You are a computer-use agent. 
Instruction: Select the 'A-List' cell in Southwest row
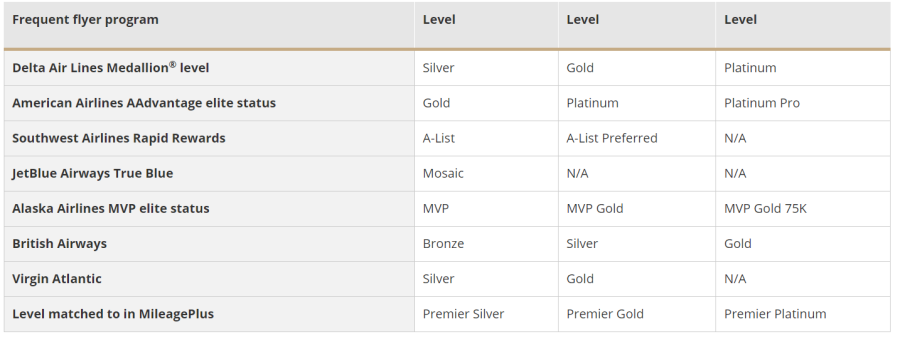coord(486,138)
